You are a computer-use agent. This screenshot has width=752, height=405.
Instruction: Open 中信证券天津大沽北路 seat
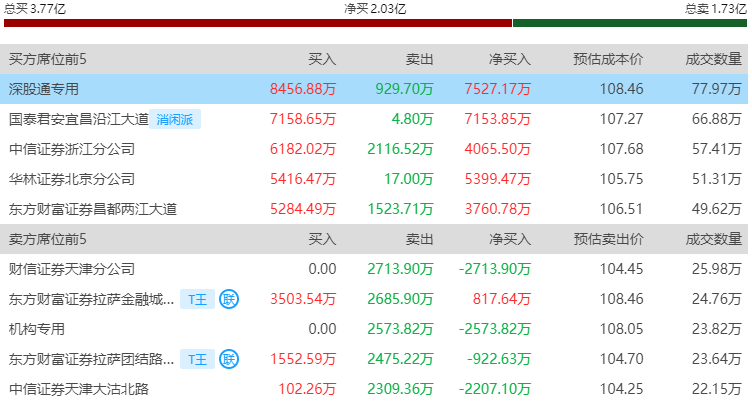[79, 389]
